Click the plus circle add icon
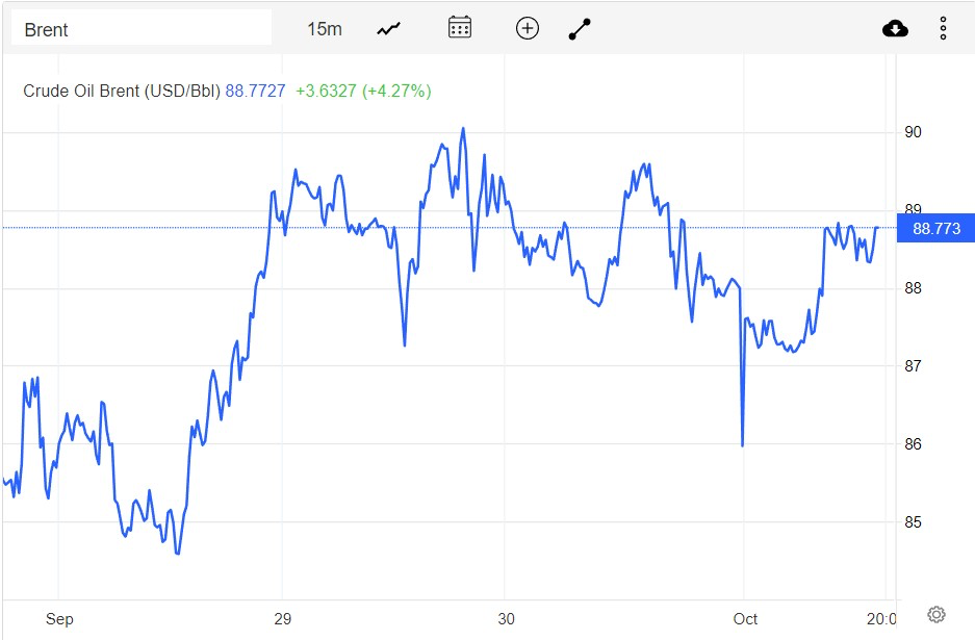This screenshot has width=977, height=641. pos(527,29)
